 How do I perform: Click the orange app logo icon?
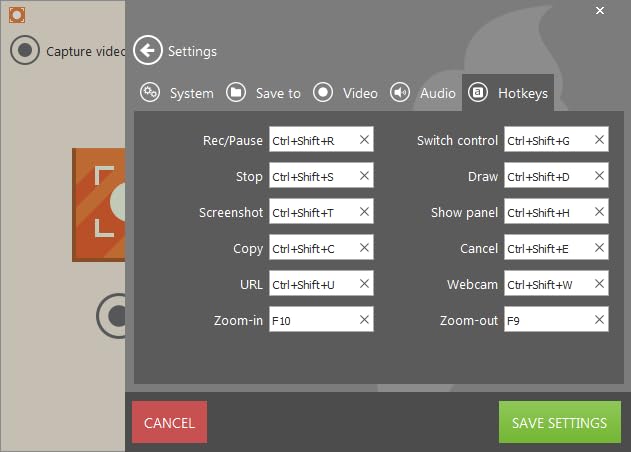[x=17, y=15]
